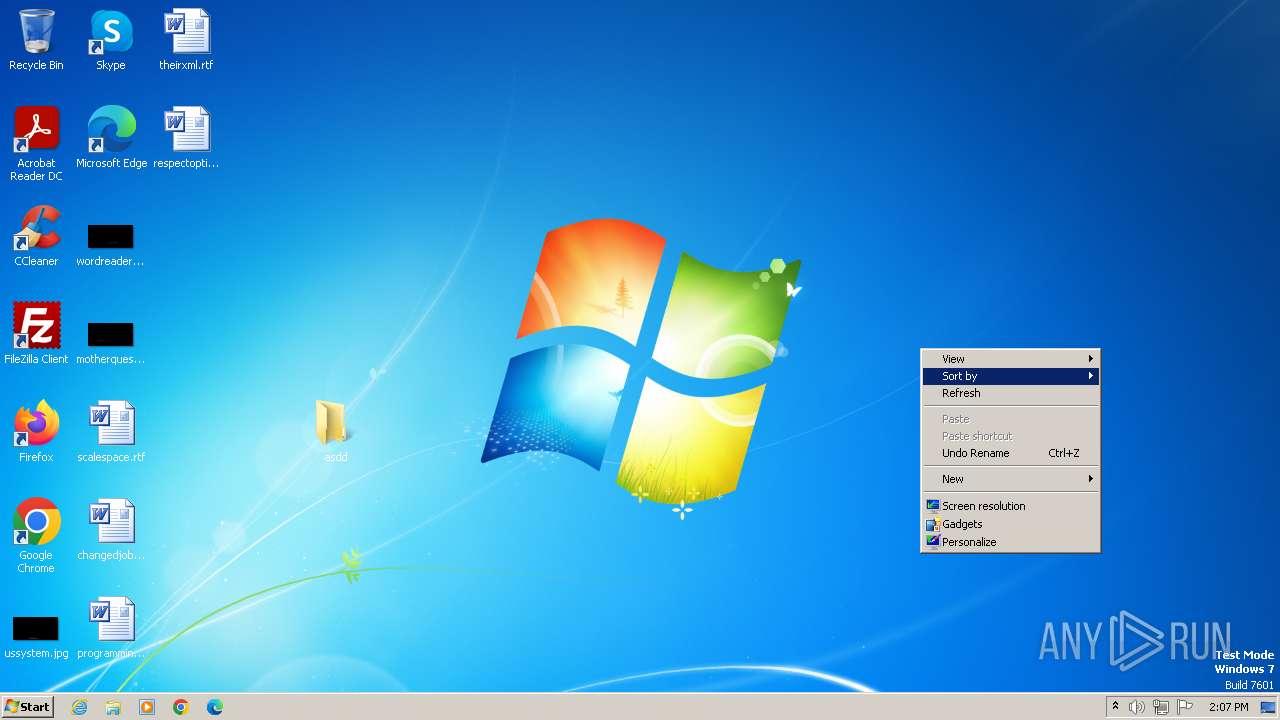Choose Undo Rename in the context menu
The height and width of the screenshot is (720, 1280).
pos(1010,453)
